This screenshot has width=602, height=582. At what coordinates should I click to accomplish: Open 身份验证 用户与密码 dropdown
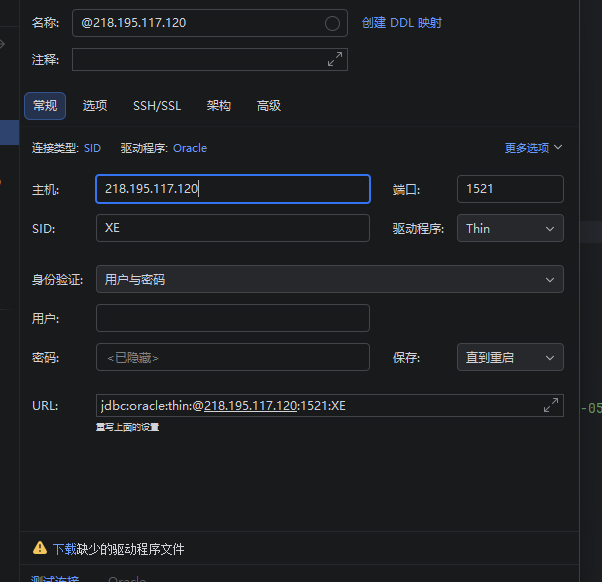click(330, 279)
